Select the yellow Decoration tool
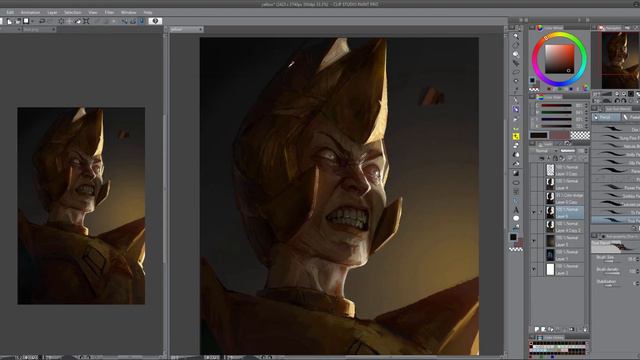The width and height of the screenshot is (640, 360). point(516,136)
